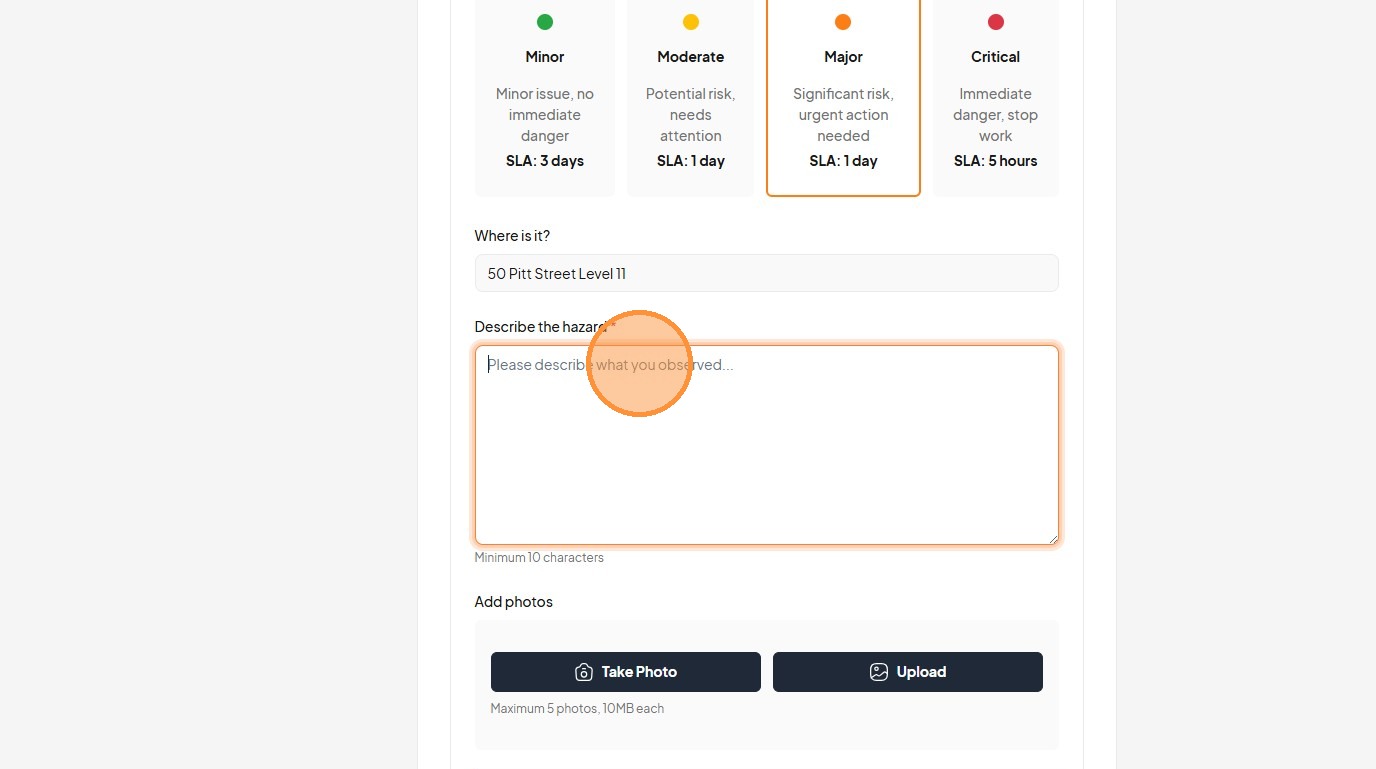Screen dimensions: 1376x769
Task: Pick the Major severity card title
Action: click(843, 57)
